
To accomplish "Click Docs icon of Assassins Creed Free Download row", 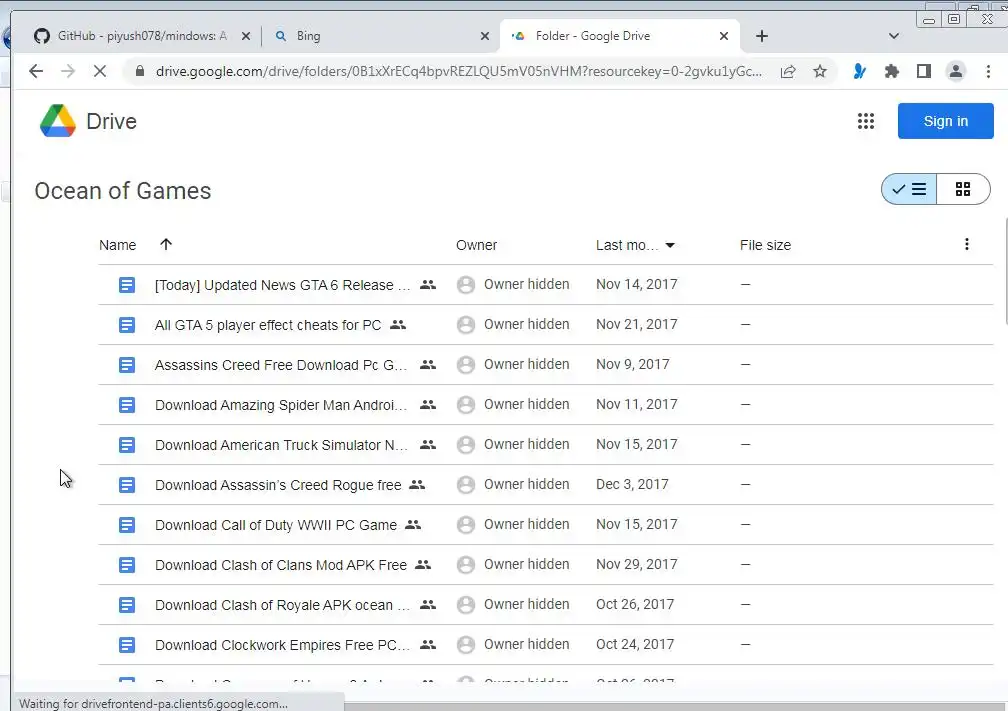I will (x=127, y=364).
